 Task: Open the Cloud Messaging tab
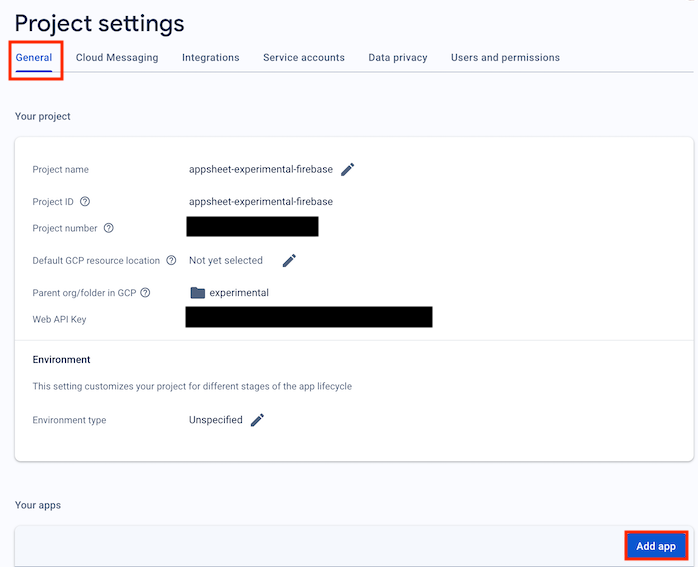[117, 58]
